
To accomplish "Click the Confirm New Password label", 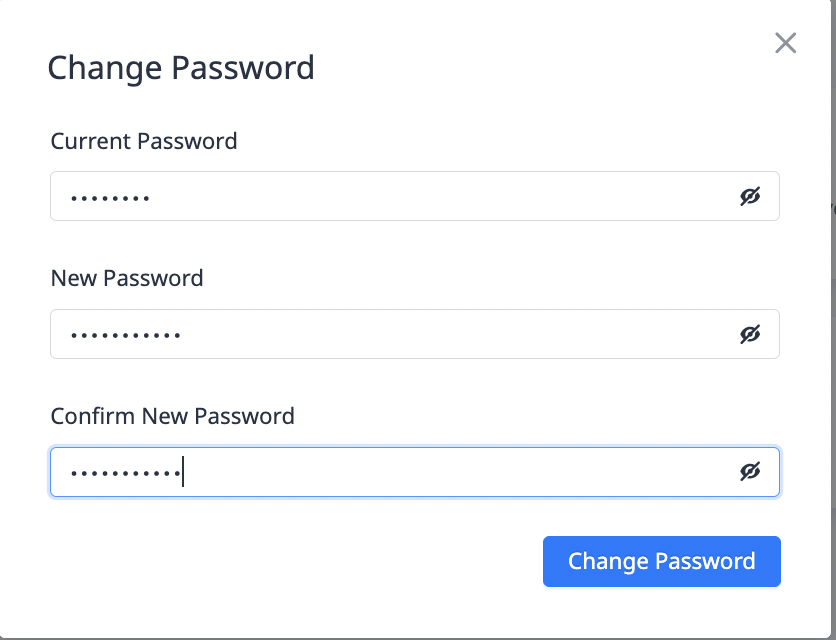I will click(x=172, y=416).
